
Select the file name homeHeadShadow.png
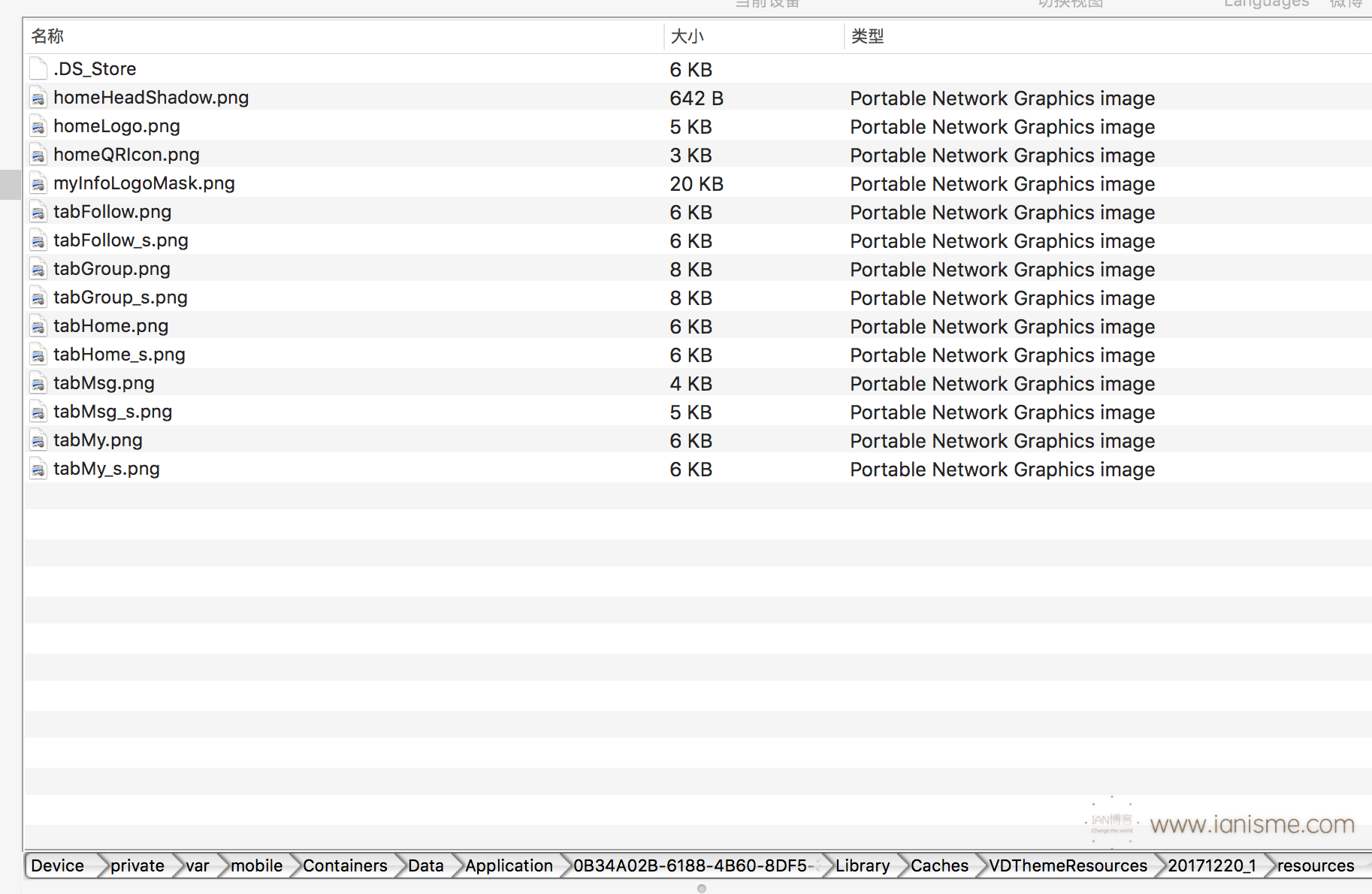pos(151,98)
